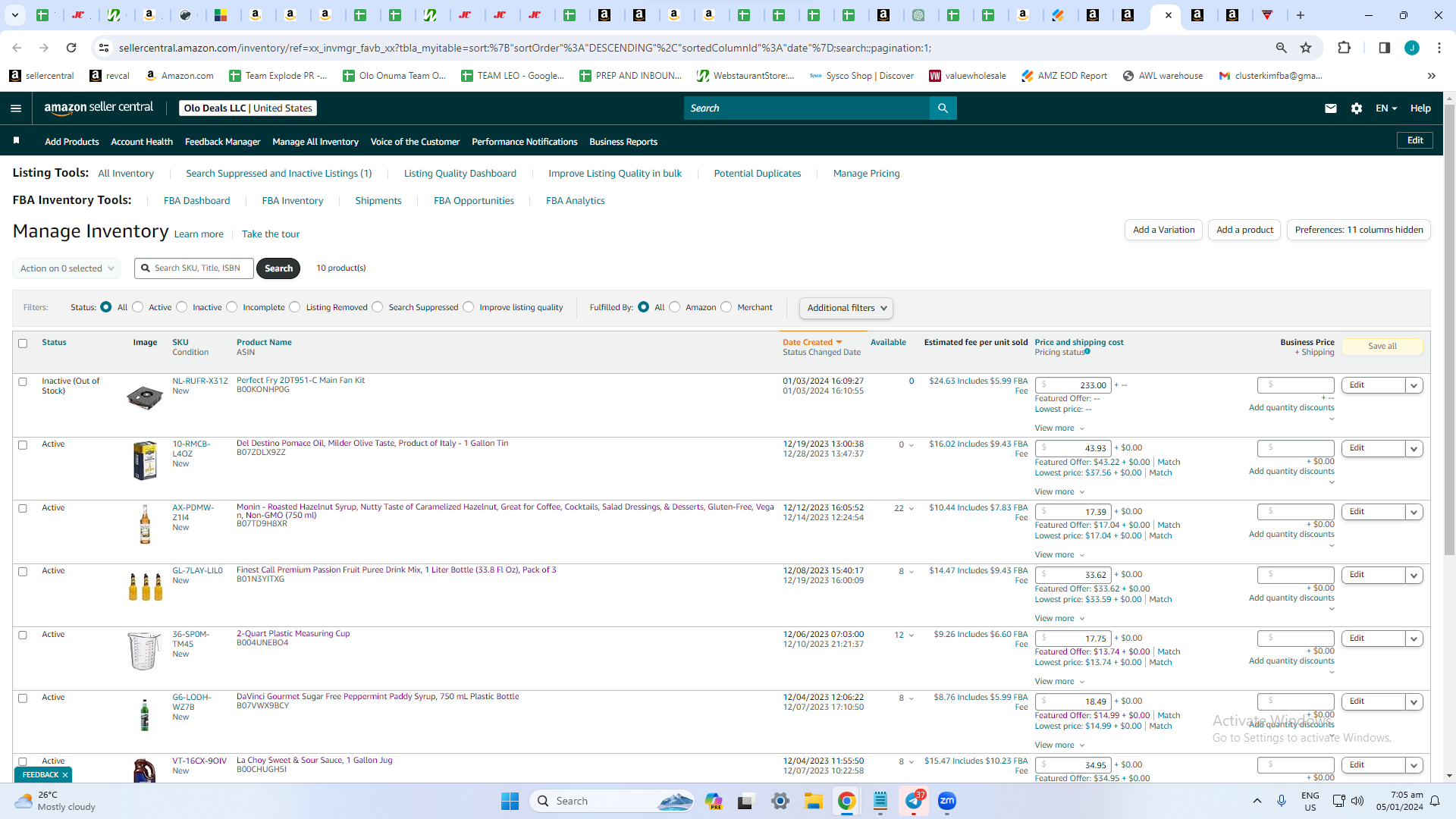The image size is (1456, 819).
Task: Expand View more for Monin Hazelnut Syrup row
Action: [x=1059, y=555]
